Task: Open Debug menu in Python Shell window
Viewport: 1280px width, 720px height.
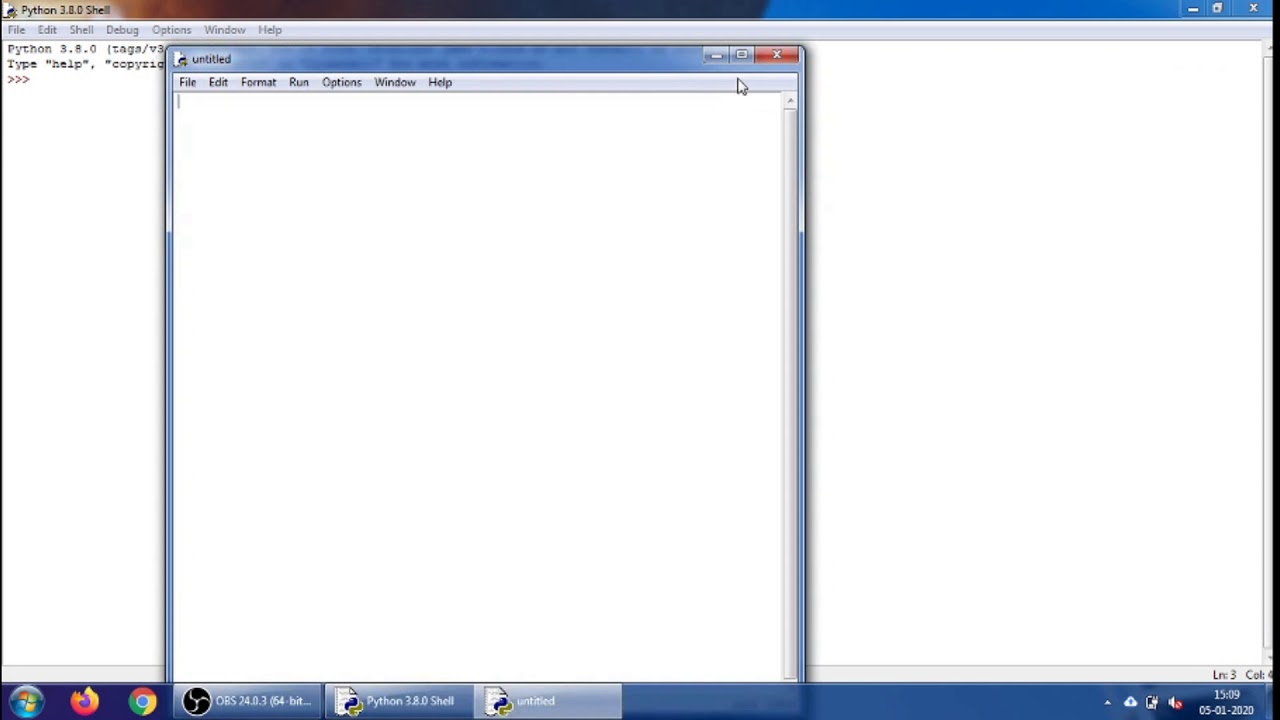Action: click(122, 29)
